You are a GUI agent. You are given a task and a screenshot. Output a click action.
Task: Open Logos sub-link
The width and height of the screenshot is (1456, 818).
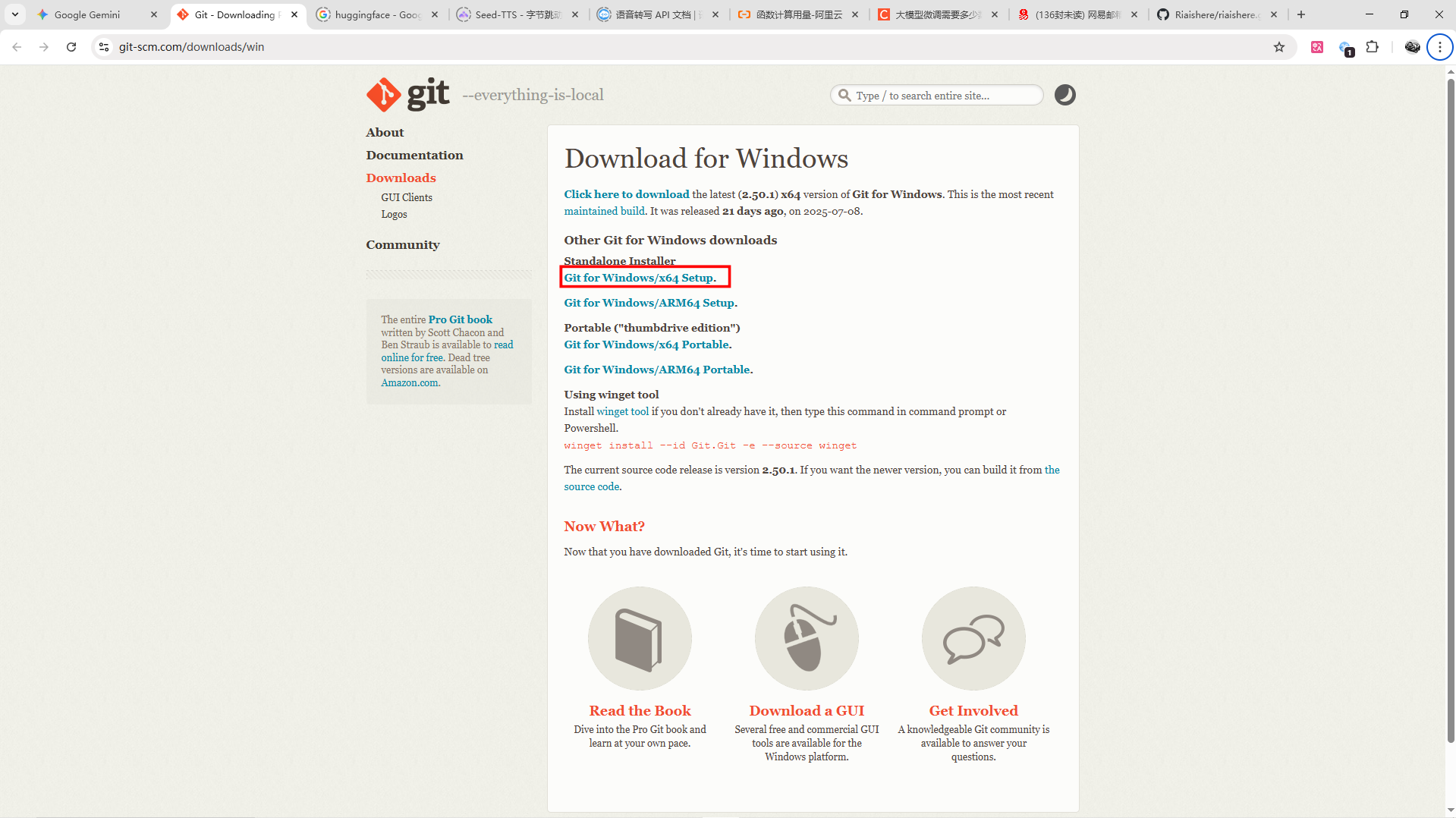pos(394,214)
